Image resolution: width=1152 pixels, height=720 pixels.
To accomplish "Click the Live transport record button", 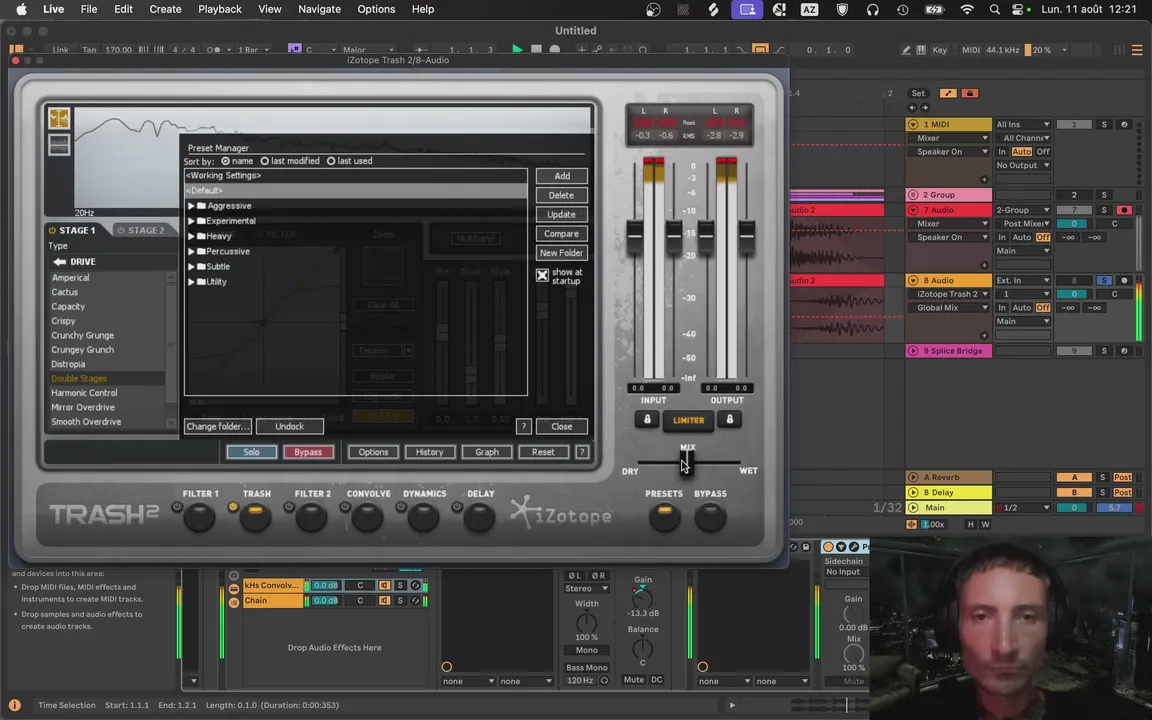I will coord(555,49).
